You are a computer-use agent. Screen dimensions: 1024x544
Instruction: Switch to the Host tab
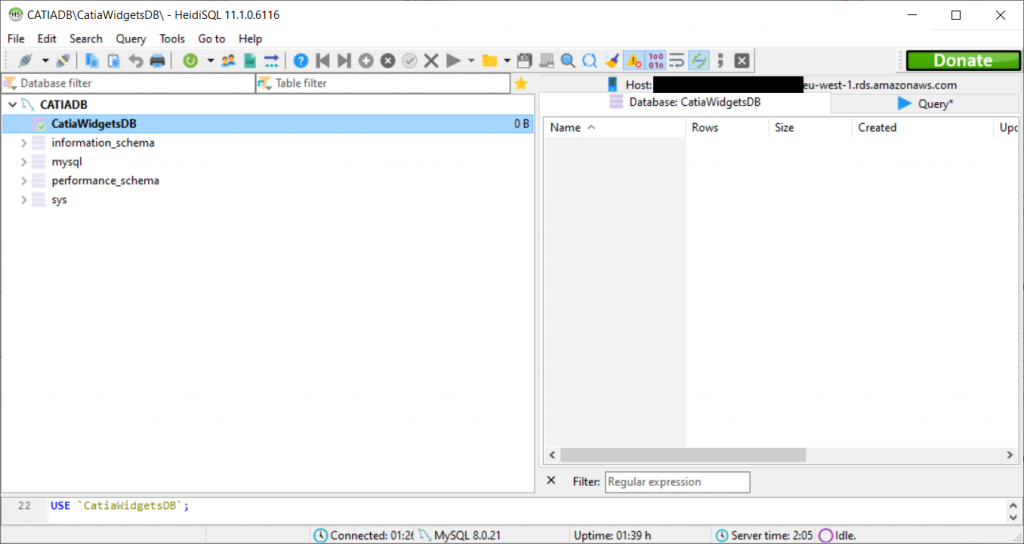[x=781, y=85]
